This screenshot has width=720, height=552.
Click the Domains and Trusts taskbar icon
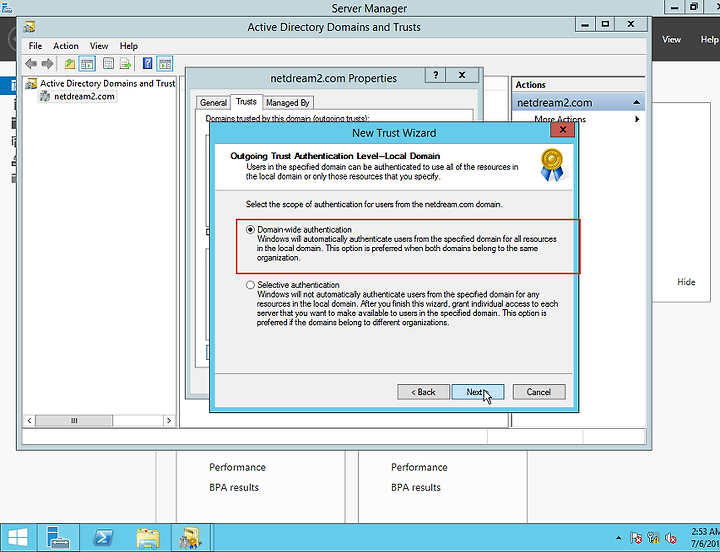(x=191, y=537)
